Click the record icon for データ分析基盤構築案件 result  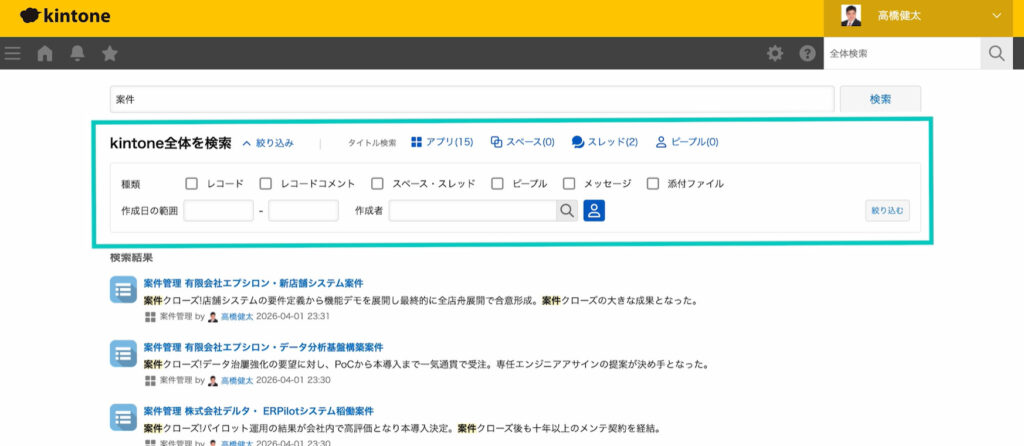(x=123, y=353)
